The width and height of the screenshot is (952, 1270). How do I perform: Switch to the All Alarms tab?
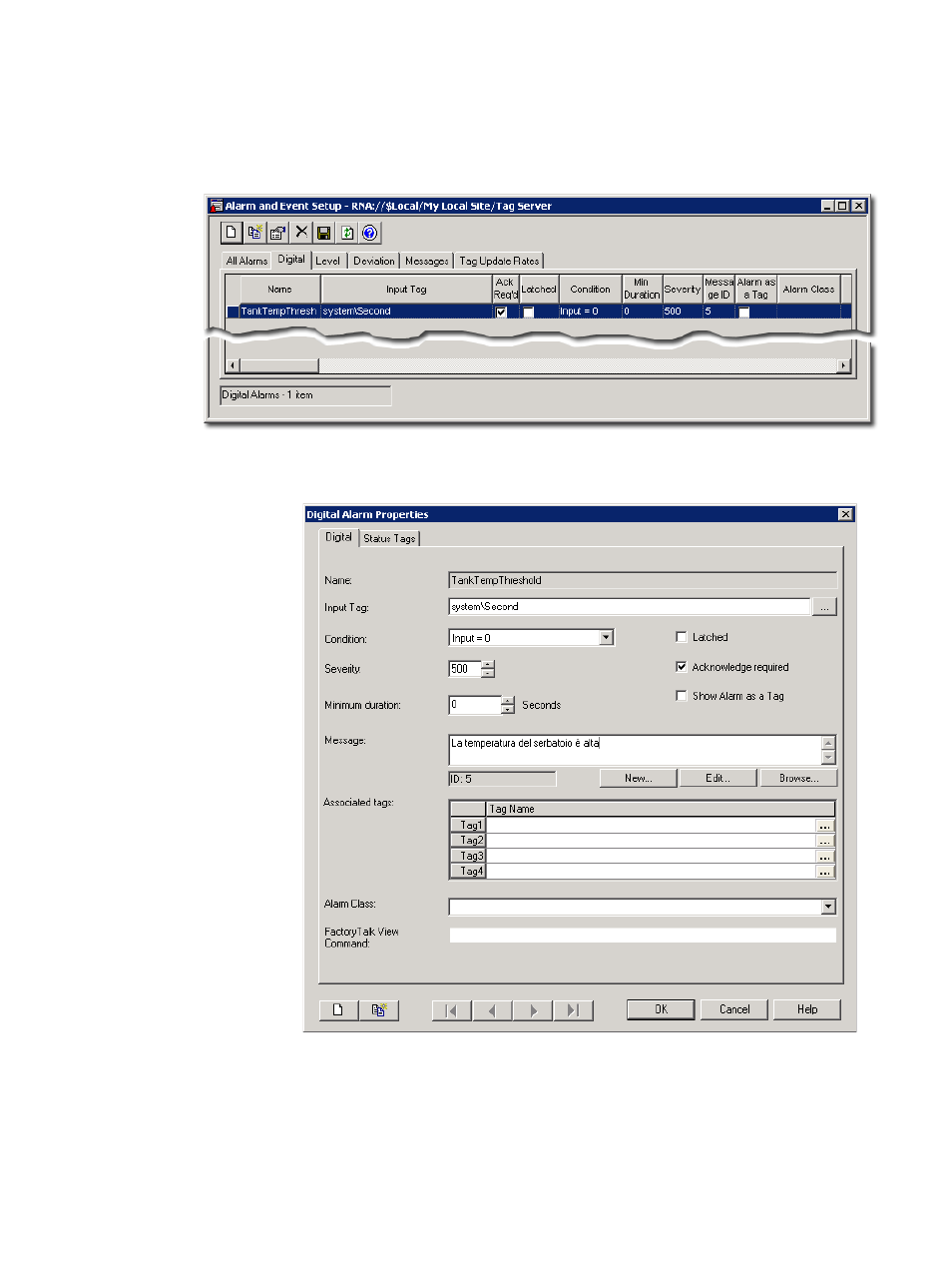coord(246,261)
